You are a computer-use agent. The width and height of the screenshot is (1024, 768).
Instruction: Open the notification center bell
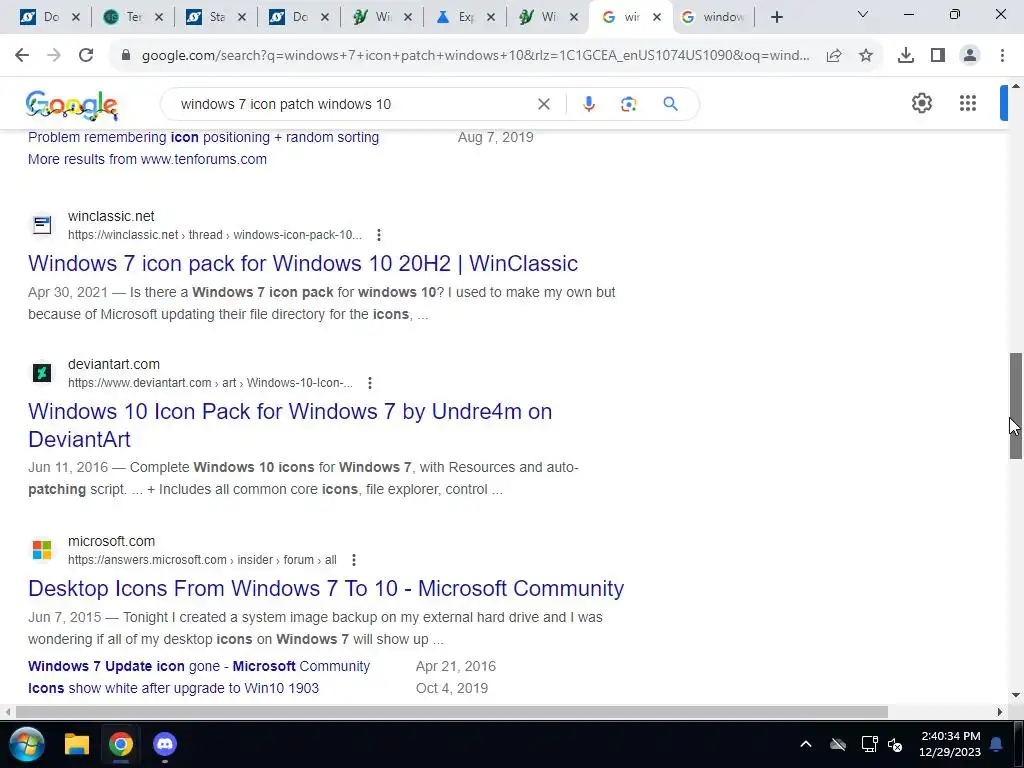coord(997,744)
